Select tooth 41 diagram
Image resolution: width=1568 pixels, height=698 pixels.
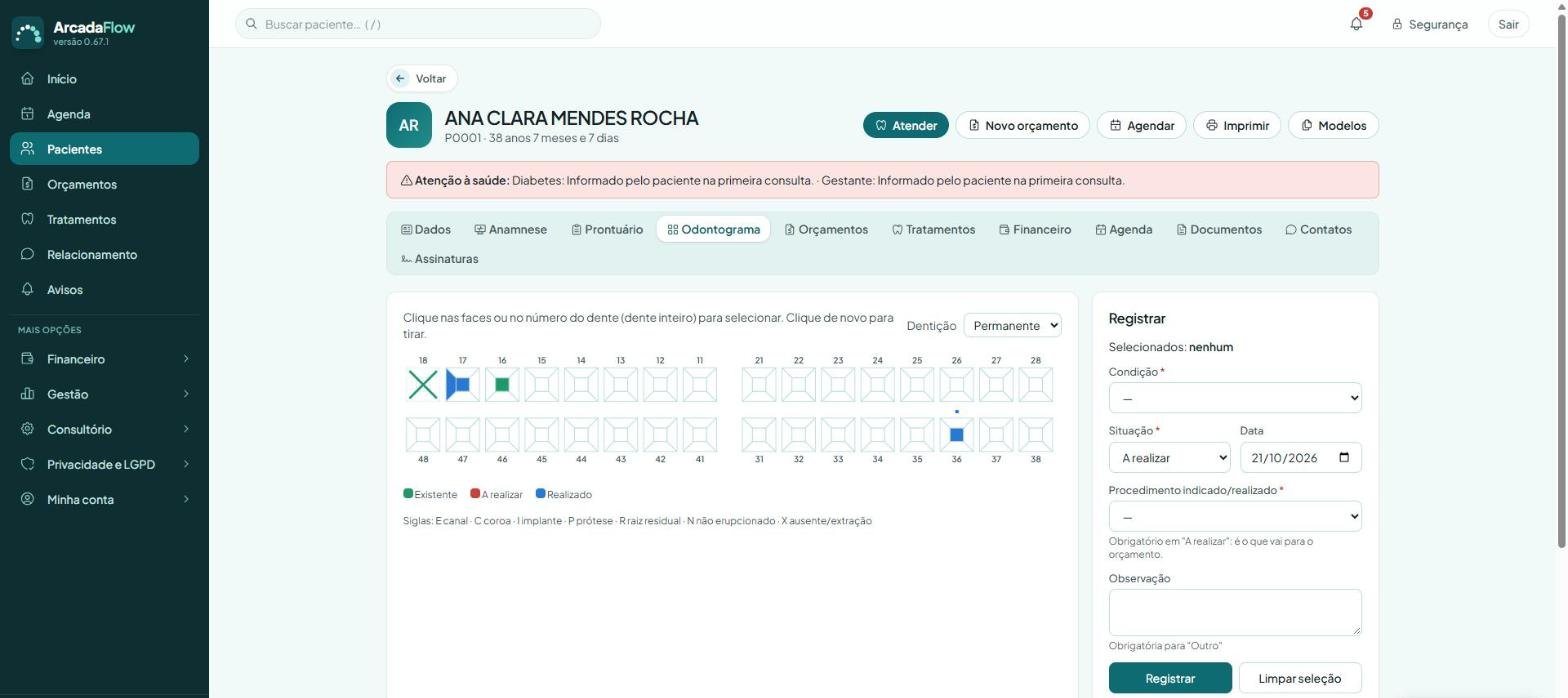700,435
